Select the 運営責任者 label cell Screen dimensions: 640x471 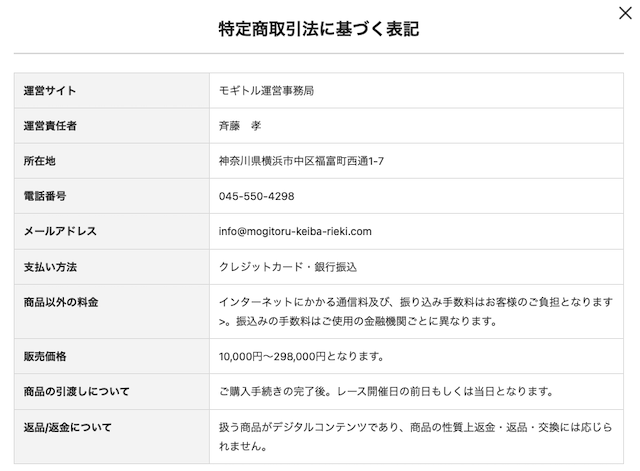tap(112, 126)
